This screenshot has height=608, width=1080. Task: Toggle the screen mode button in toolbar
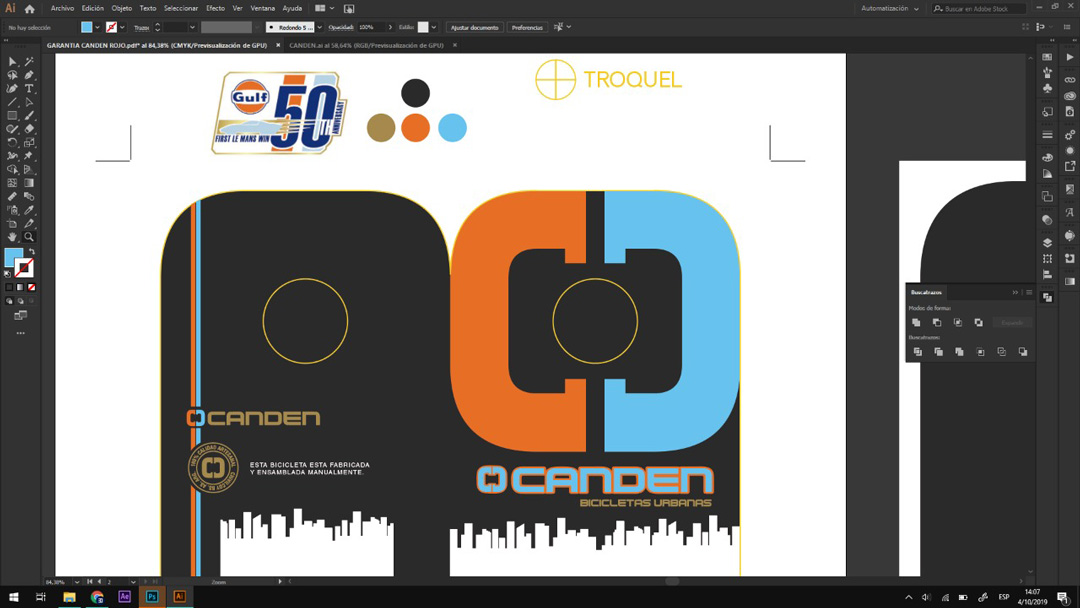20,315
